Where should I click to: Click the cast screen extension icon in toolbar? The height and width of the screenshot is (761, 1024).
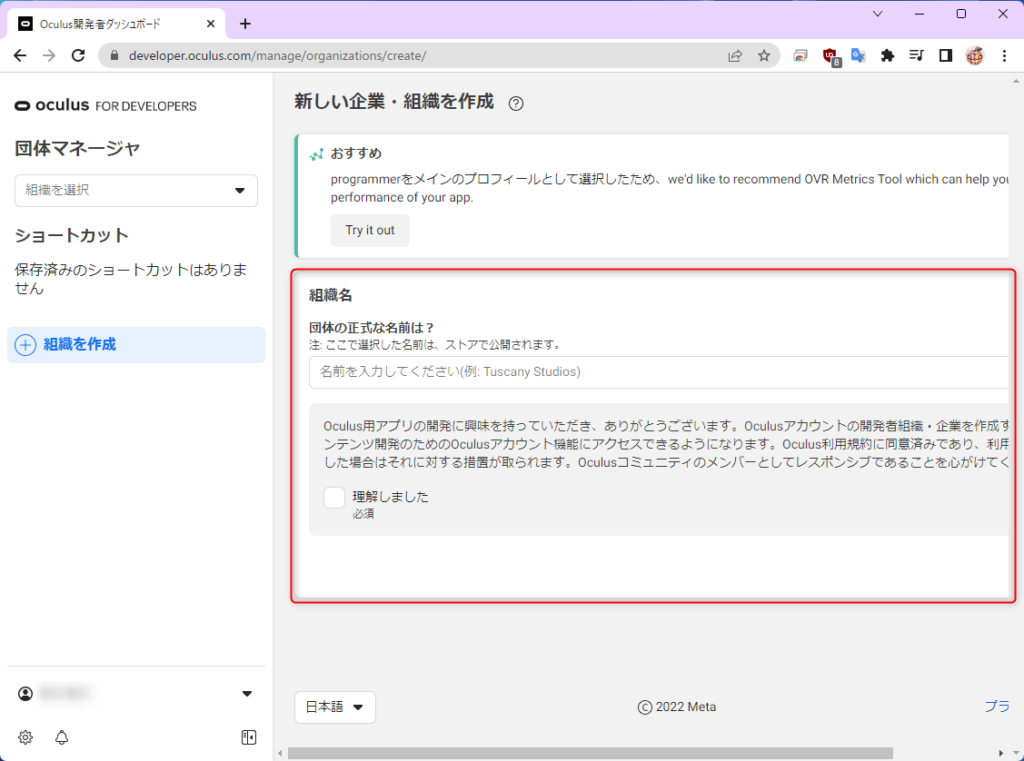tap(801, 56)
